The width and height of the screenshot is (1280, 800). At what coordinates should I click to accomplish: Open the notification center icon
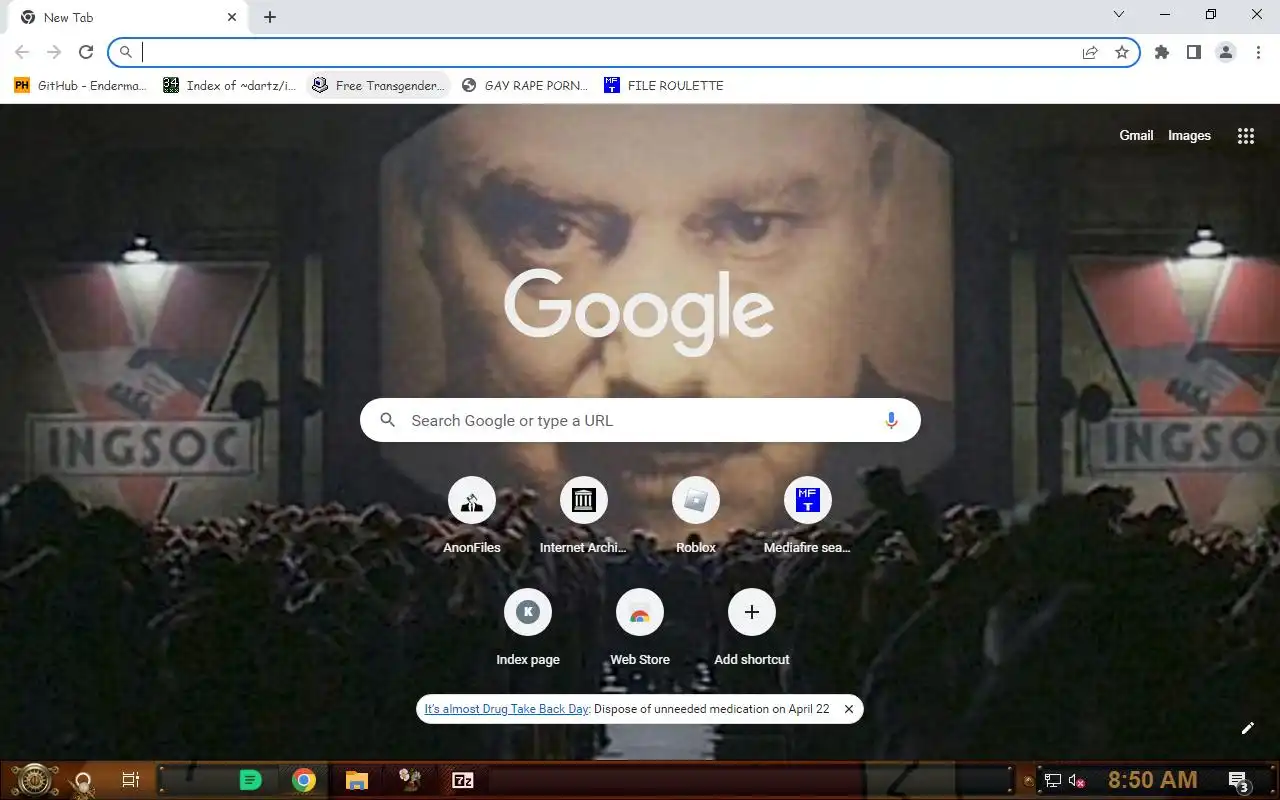point(1238,781)
